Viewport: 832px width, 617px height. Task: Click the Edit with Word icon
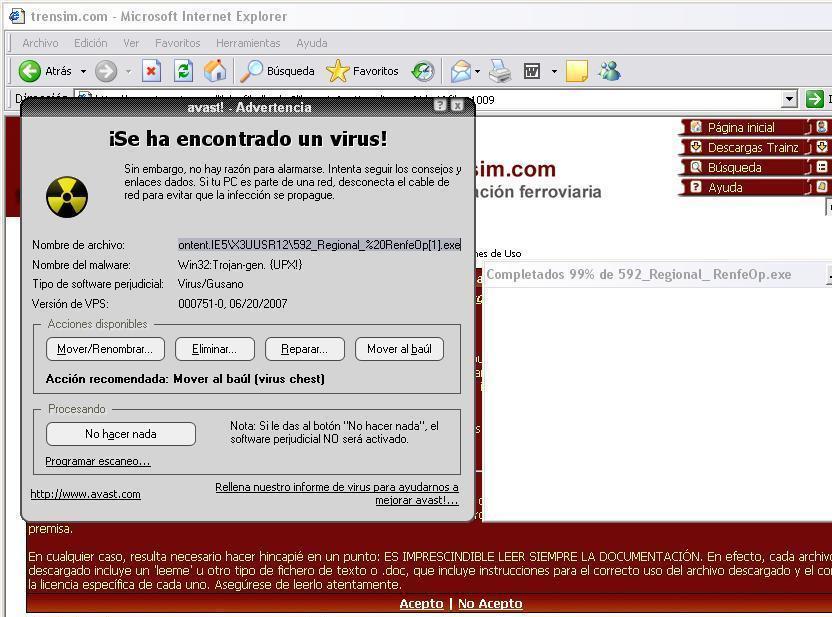[531, 71]
